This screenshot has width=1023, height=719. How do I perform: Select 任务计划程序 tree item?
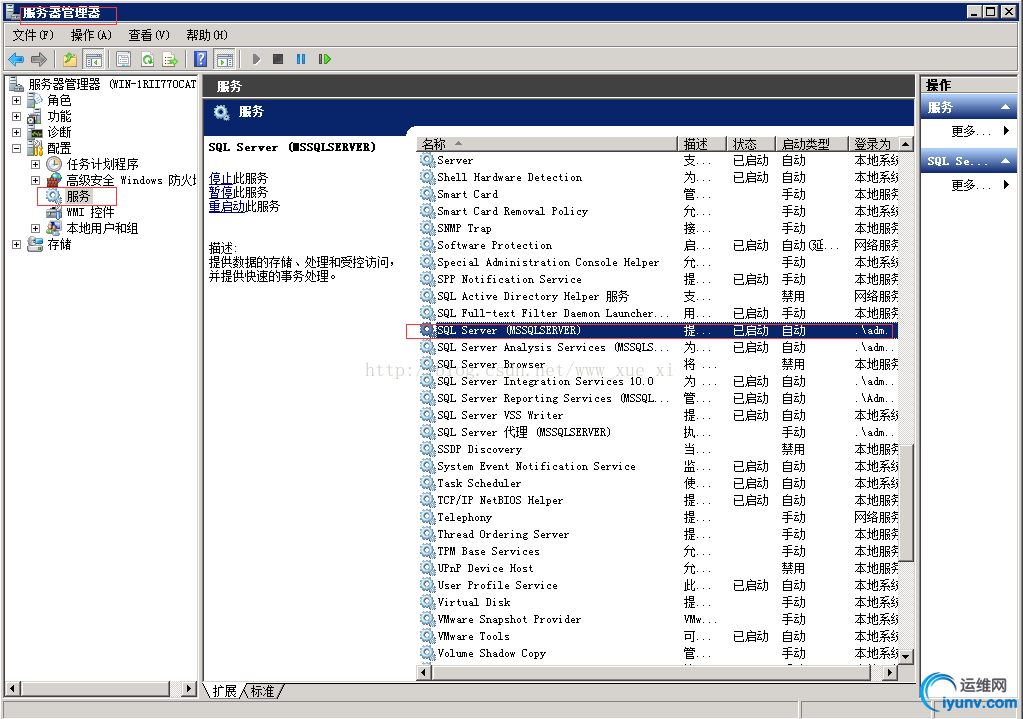tap(102, 164)
